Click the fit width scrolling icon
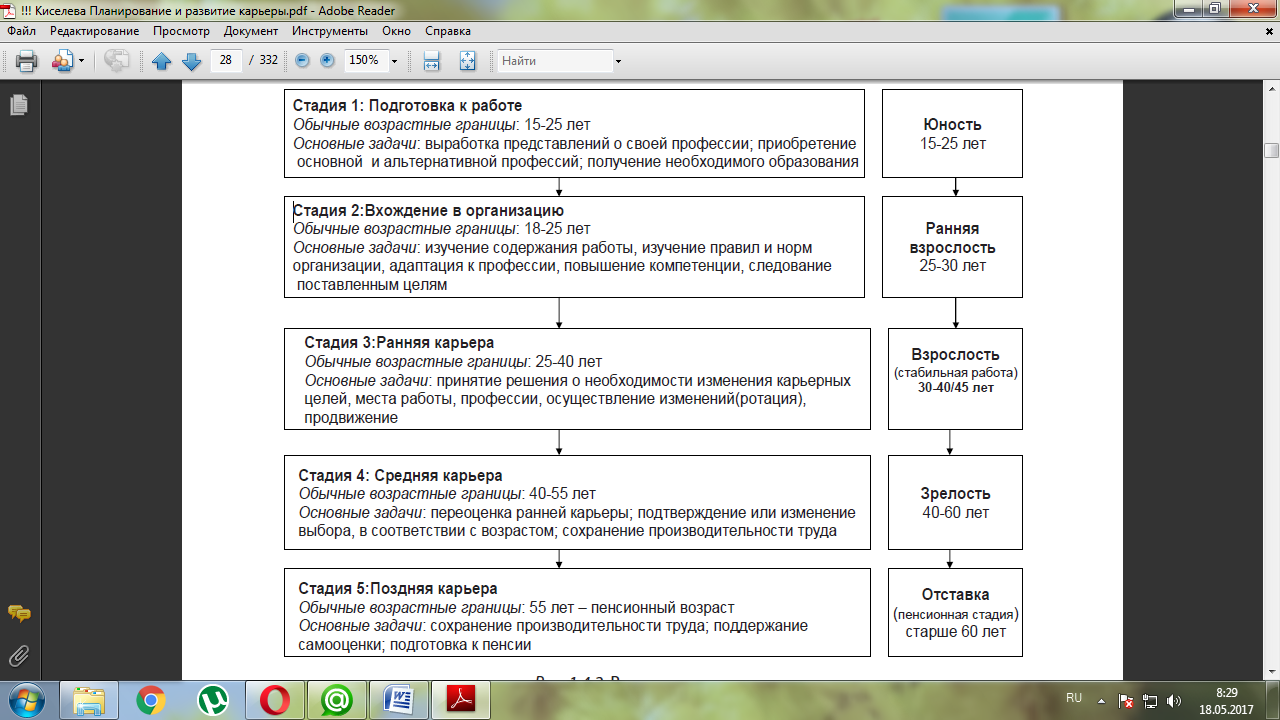Image resolution: width=1280 pixels, height=720 pixels. (432, 61)
